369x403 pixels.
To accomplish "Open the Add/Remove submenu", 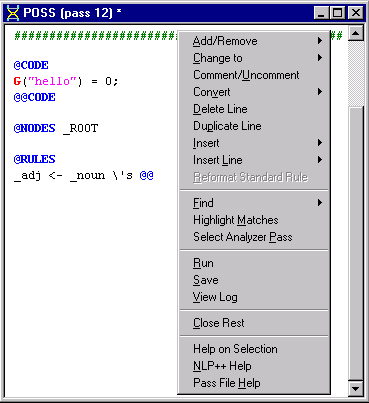I will coord(254,41).
